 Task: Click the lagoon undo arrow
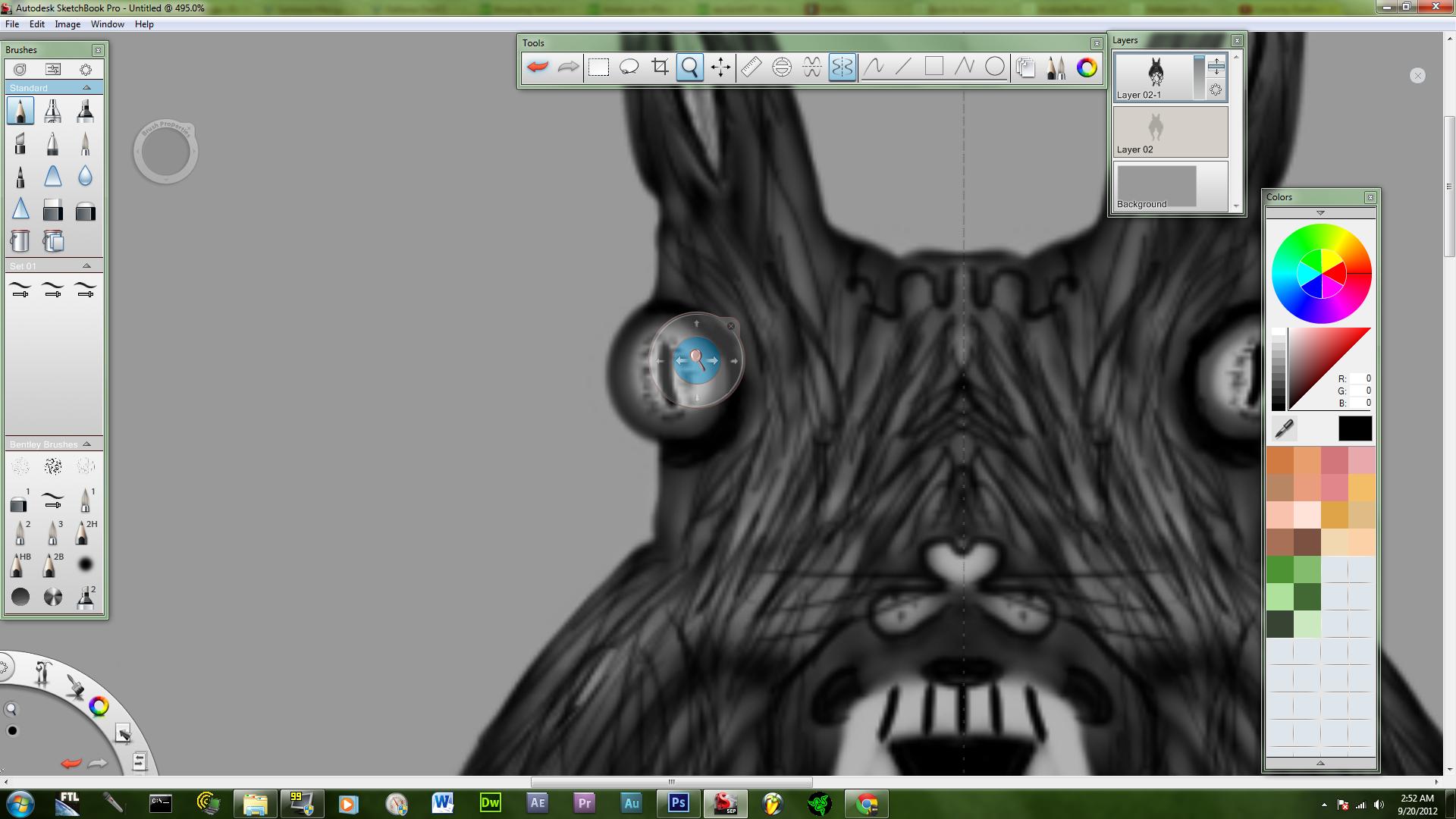[x=71, y=763]
